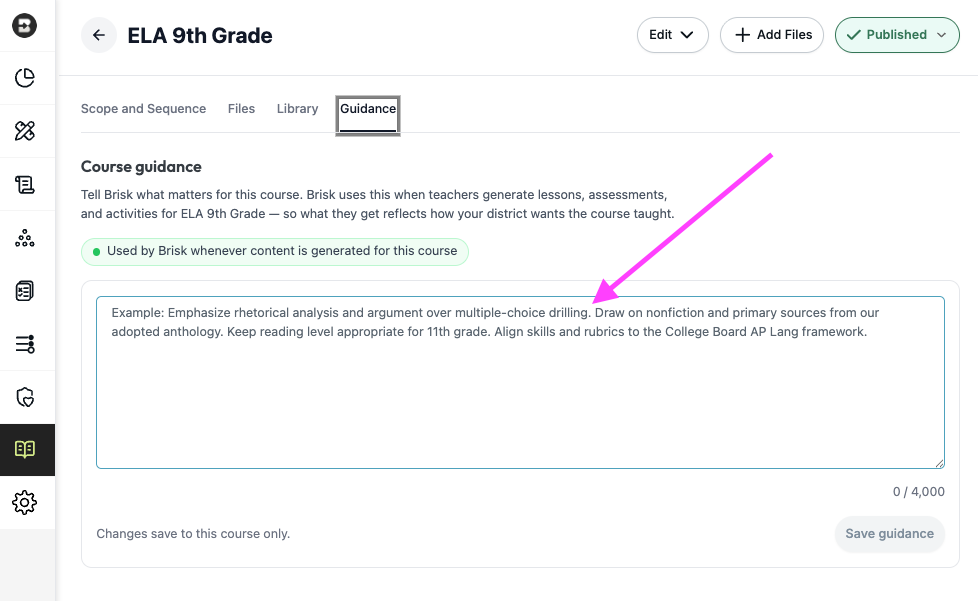Open the scroll document sidebar icon
The height and width of the screenshot is (601, 978).
pos(24,185)
